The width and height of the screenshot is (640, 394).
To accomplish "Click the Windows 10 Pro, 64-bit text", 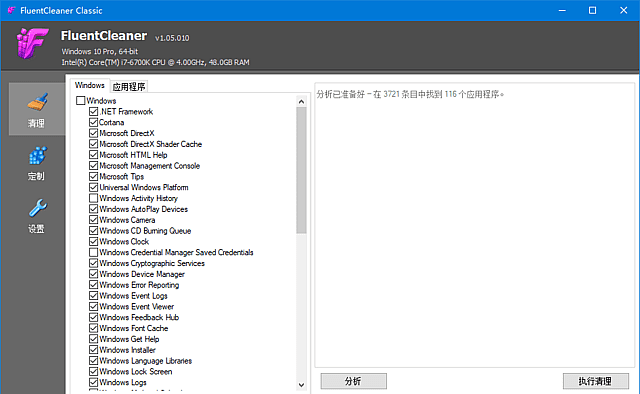I will coord(100,51).
